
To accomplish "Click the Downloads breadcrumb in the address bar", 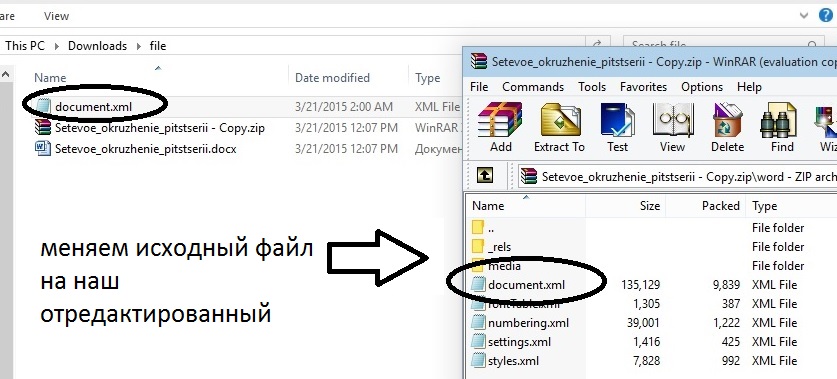I will coord(97,46).
